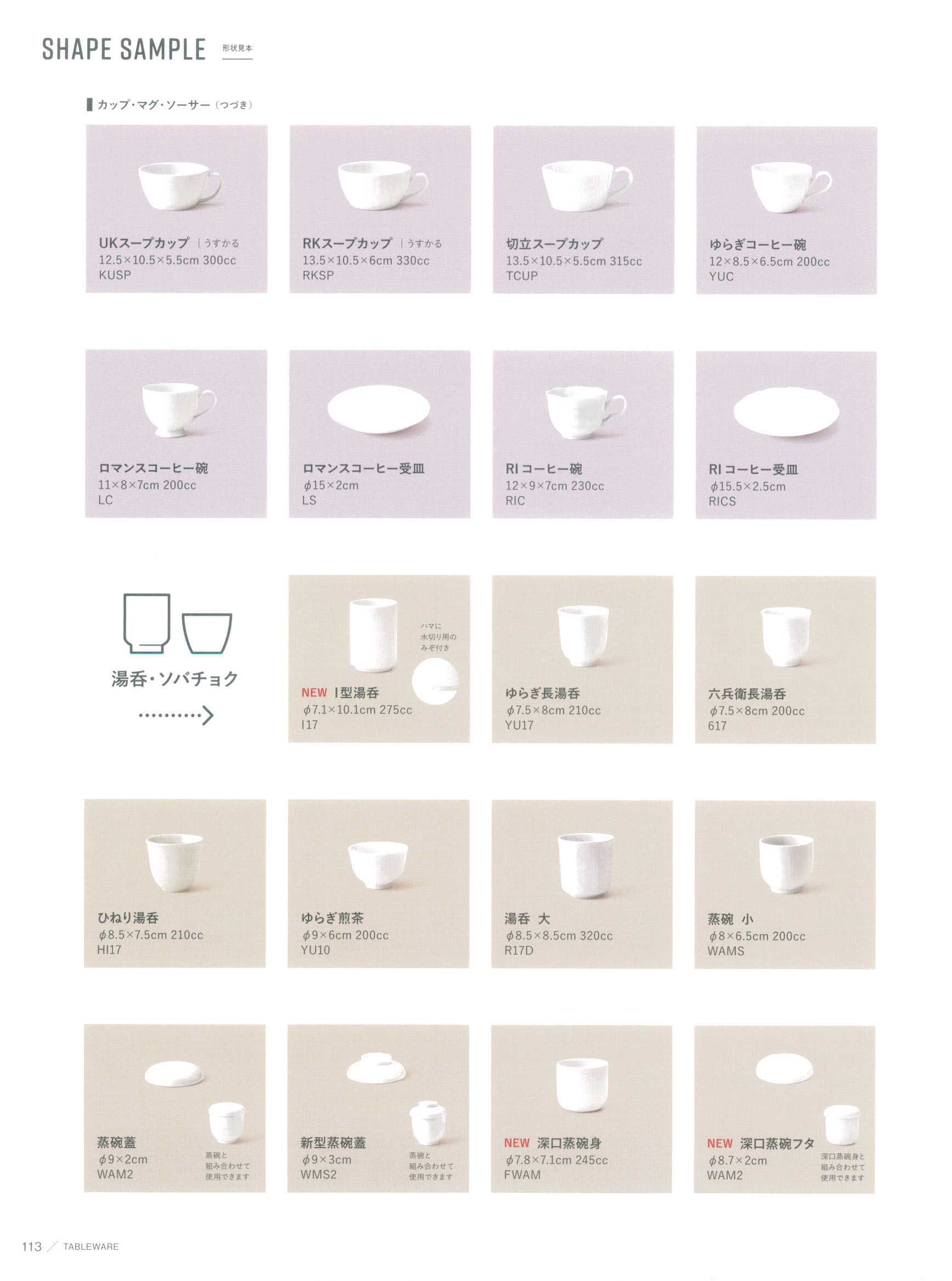Click the dotted arrow under 湯呑・ソバチョク
Screen dimensions: 952x1281
(177, 715)
